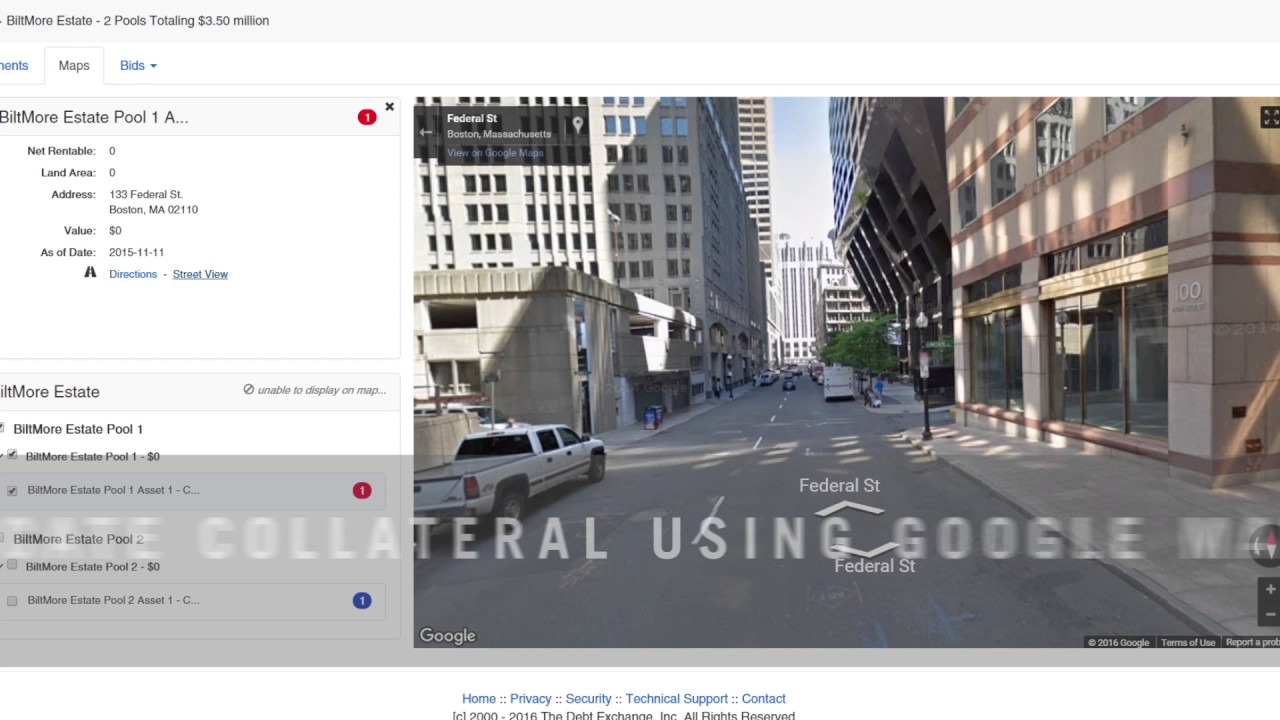1280x720 pixels.
Task: Check BiltMore Estate Pool 2 Asset 1 checkbox
Action: tap(12, 600)
